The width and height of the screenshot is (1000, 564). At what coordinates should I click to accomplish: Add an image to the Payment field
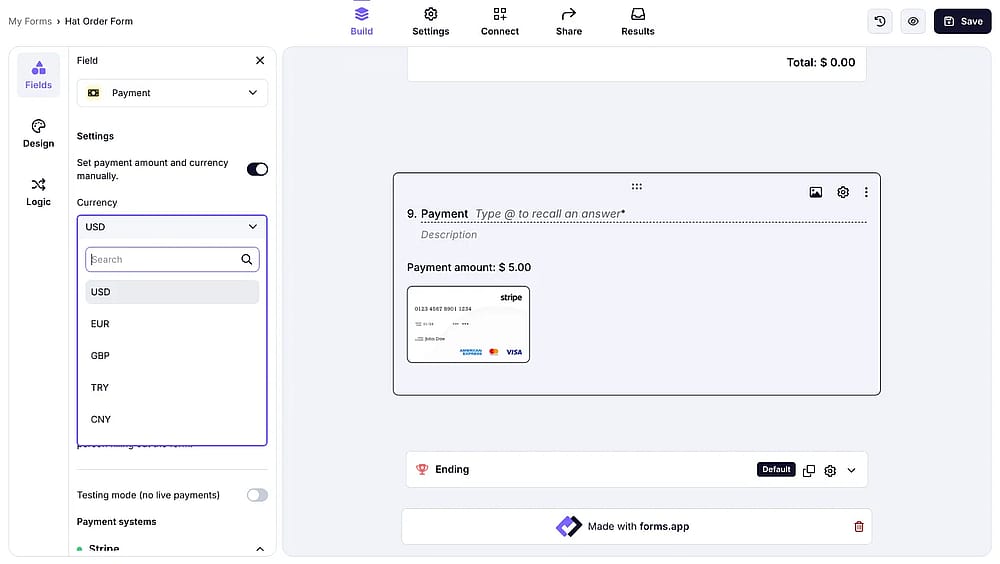tap(815, 192)
